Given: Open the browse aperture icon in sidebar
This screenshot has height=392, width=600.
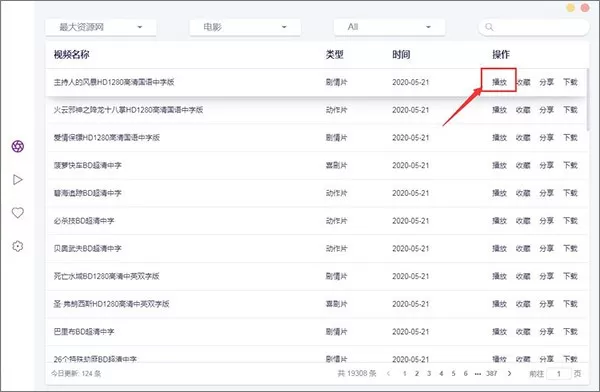Looking at the screenshot, I should 18,146.
